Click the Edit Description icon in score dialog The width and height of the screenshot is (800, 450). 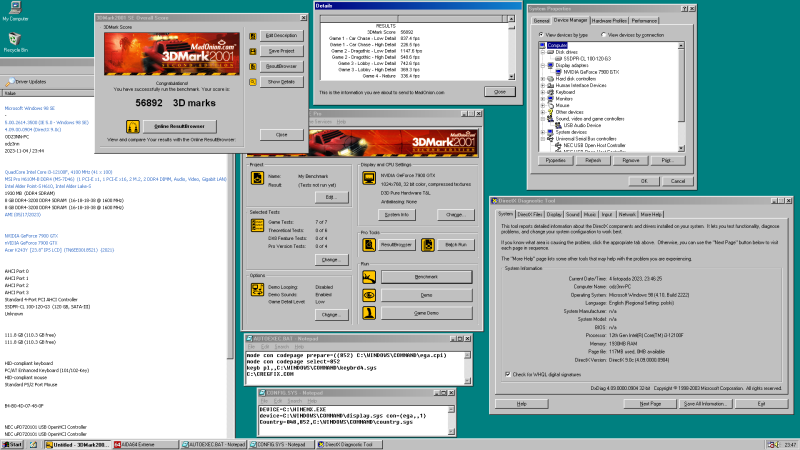tap(253, 36)
